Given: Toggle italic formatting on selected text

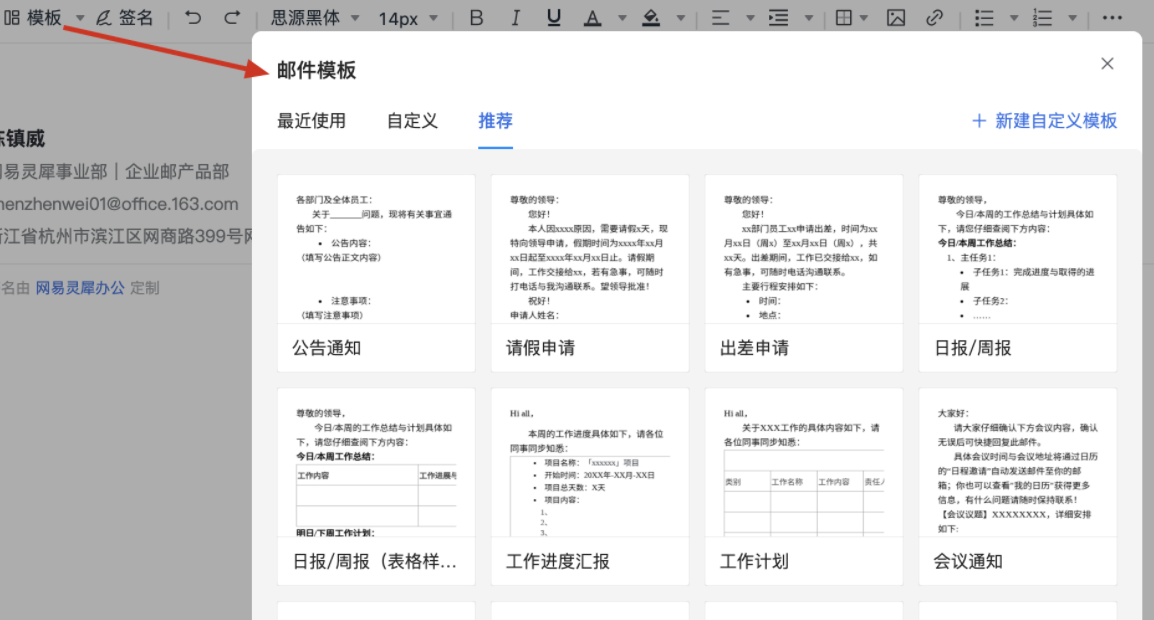Looking at the screenshot, I should pos(515,17).
